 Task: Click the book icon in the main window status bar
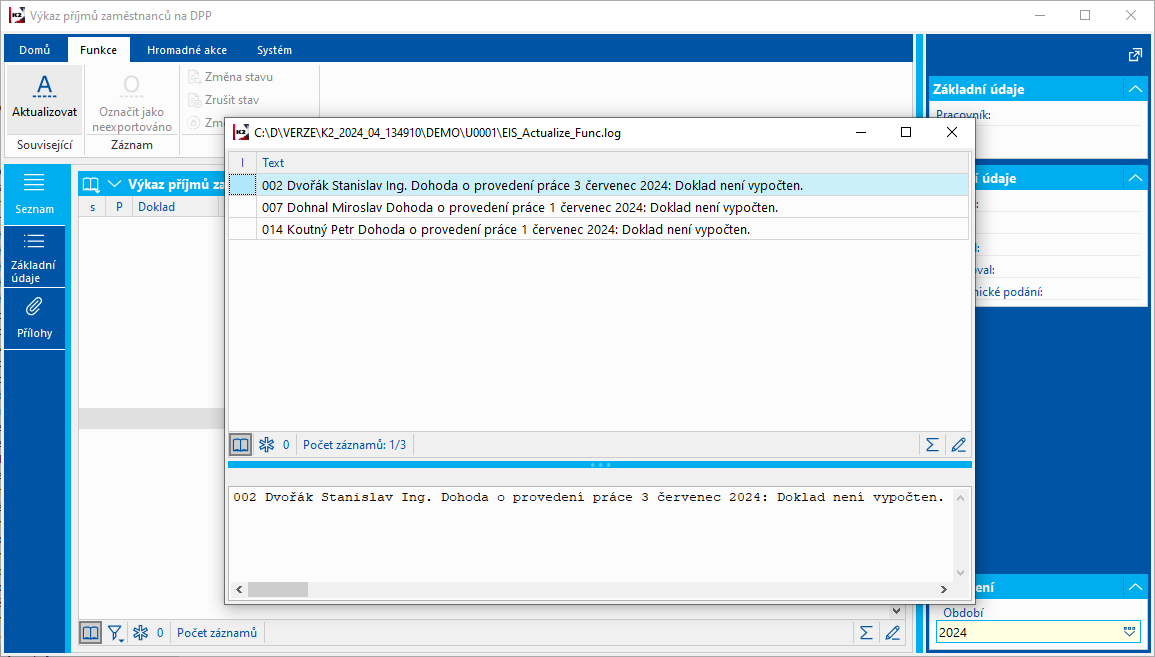[x=91, y=632]
